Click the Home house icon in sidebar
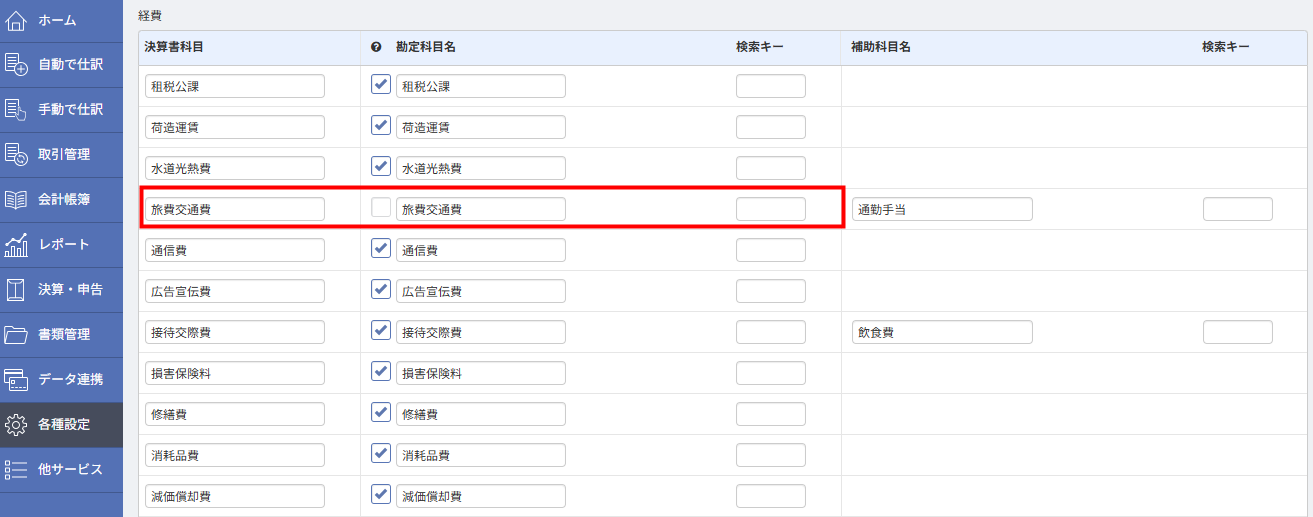Screen dimensions: 1313x517 (16, 20)
